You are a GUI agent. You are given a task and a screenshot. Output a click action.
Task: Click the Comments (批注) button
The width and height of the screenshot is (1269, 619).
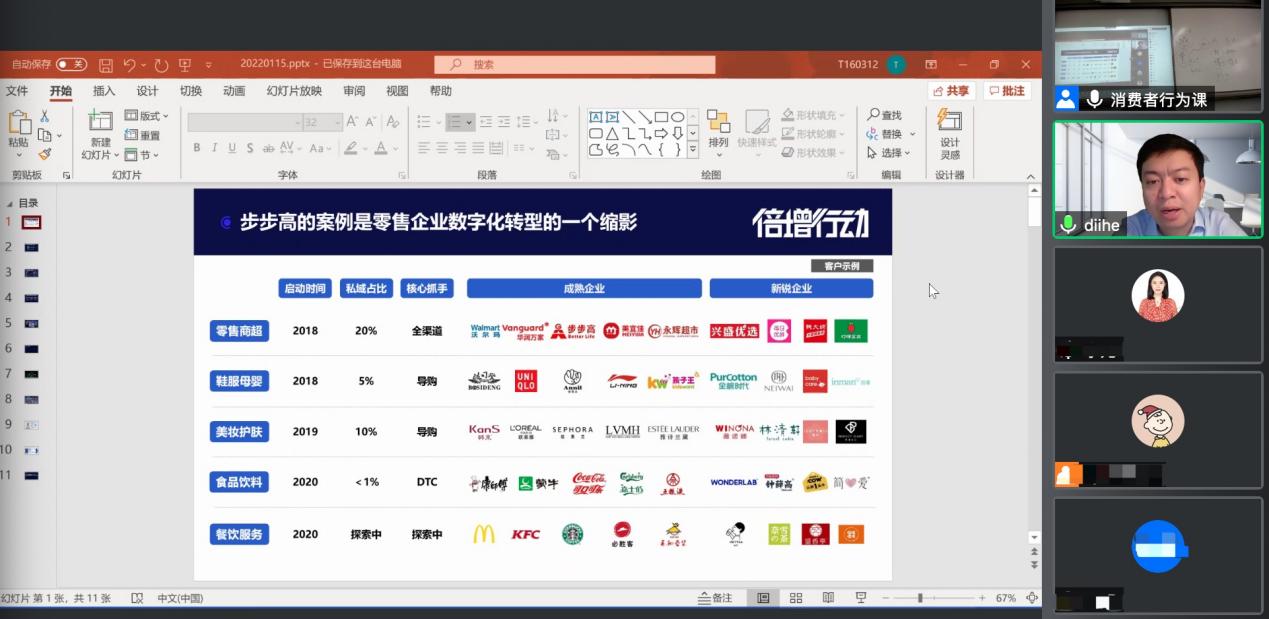tap(1007, 91)
